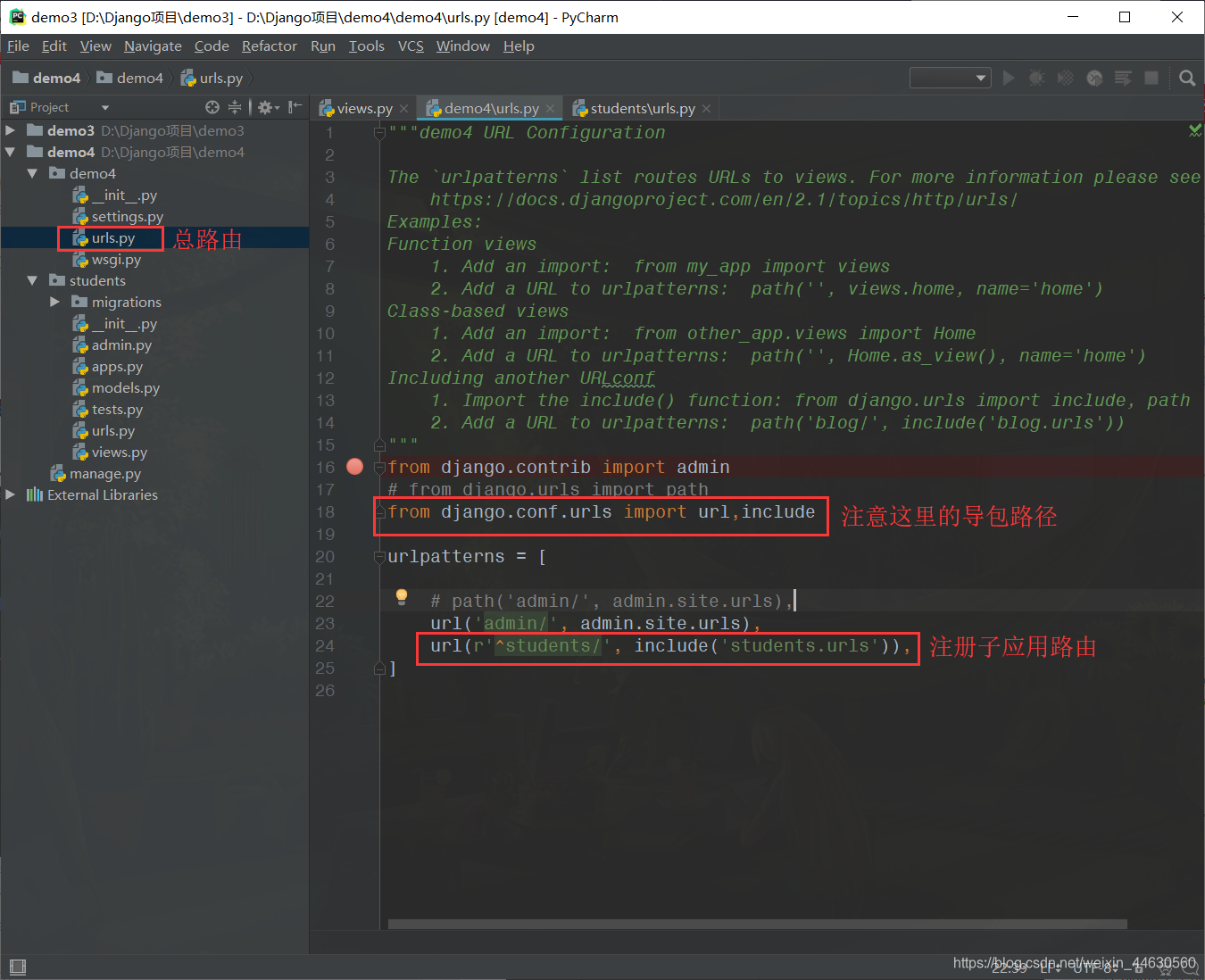The image size is (1205, 980).
Task: Open the VCS menu
Action: pos(411,46)
